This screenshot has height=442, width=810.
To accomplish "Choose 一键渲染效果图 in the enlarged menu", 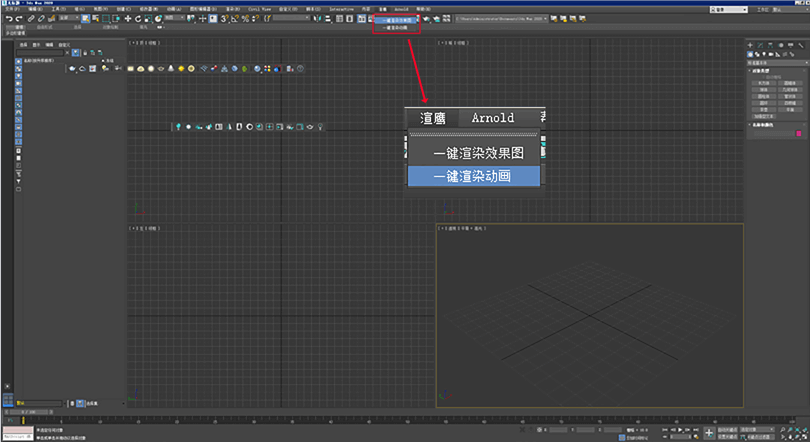I will [478, 154].
